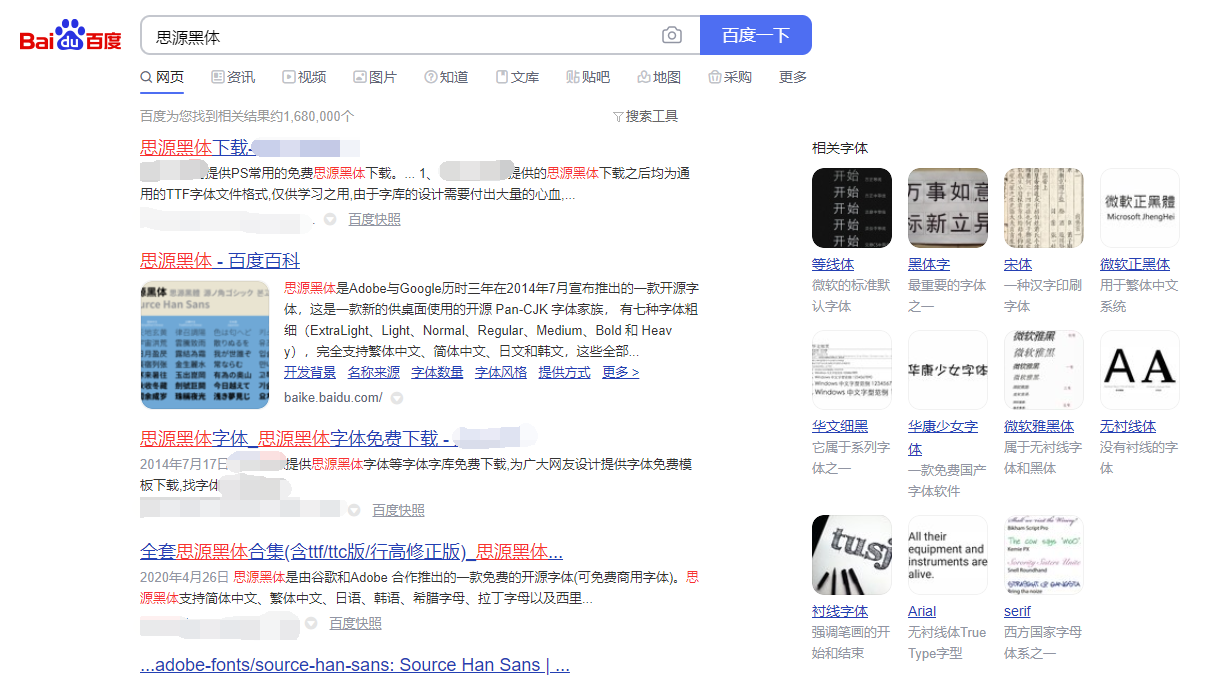
Task: Go to the 文库 tab
Action: pyautogui.click(x=517, y=77)
